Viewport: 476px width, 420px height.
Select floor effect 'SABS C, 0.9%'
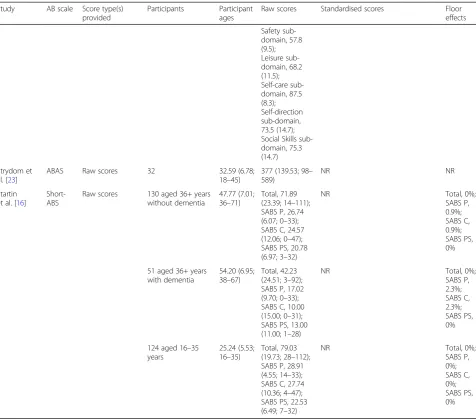click(x=458, y=225)
